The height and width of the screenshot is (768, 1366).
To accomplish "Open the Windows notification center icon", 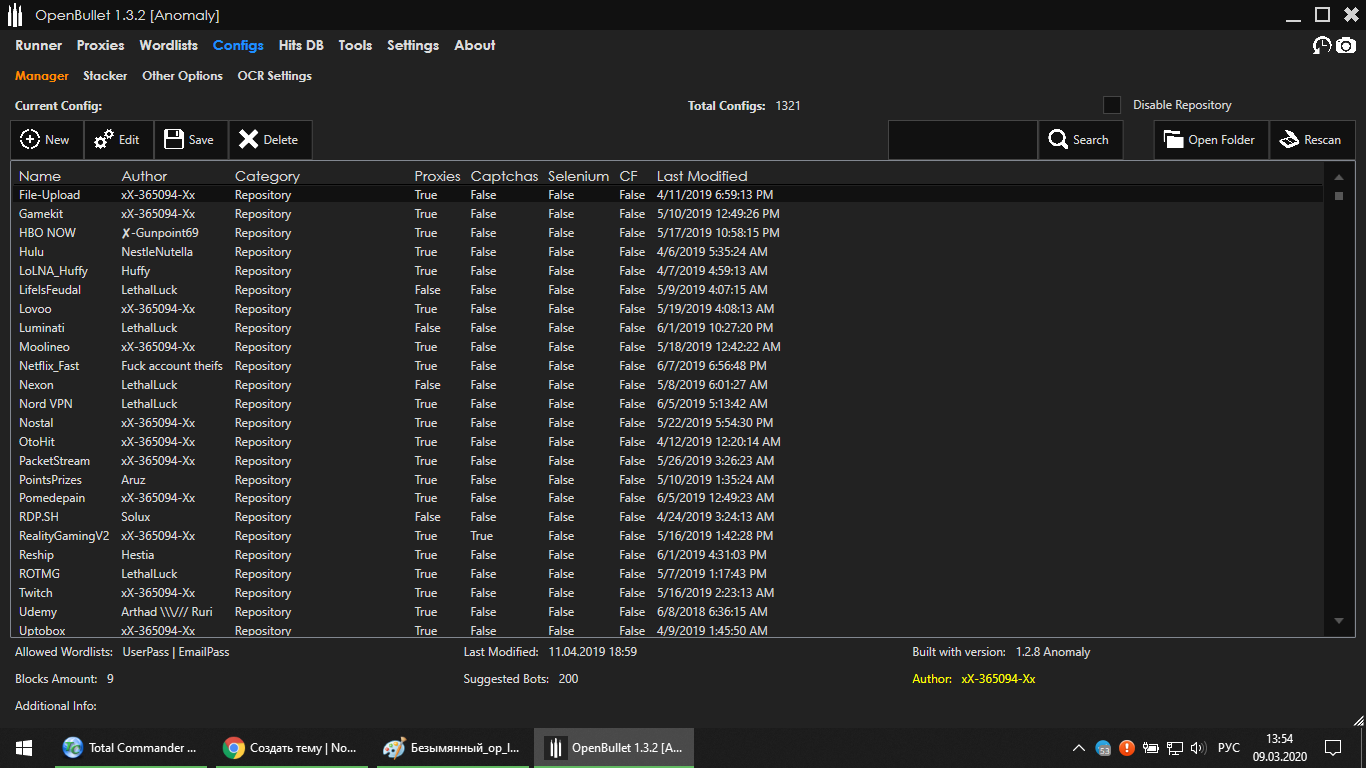I will click(x=1332, y=748).
